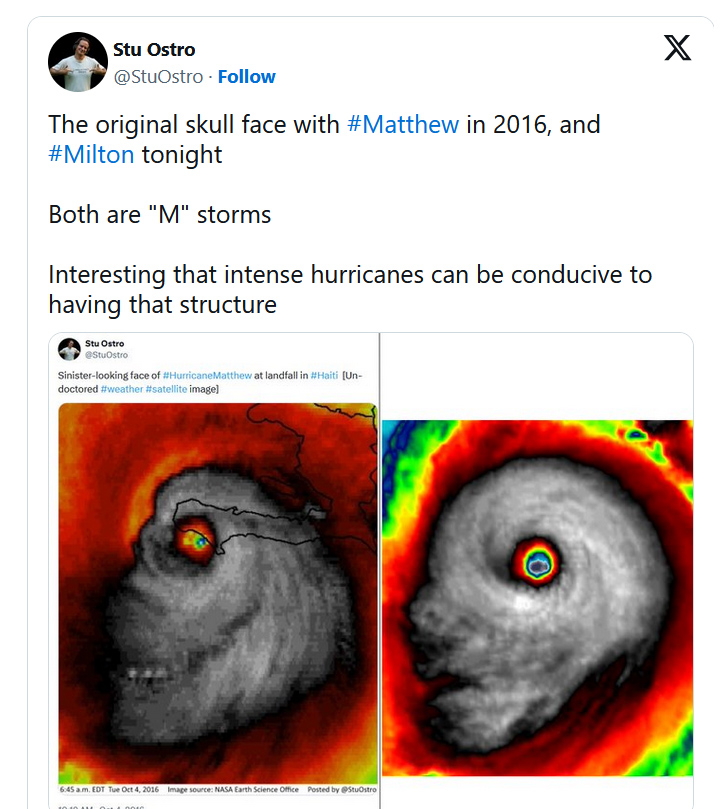The width and height of the screenshot is (722, 809).
Task: Click Stu Ostro name in embedded tweet
Action: [105, 344]
